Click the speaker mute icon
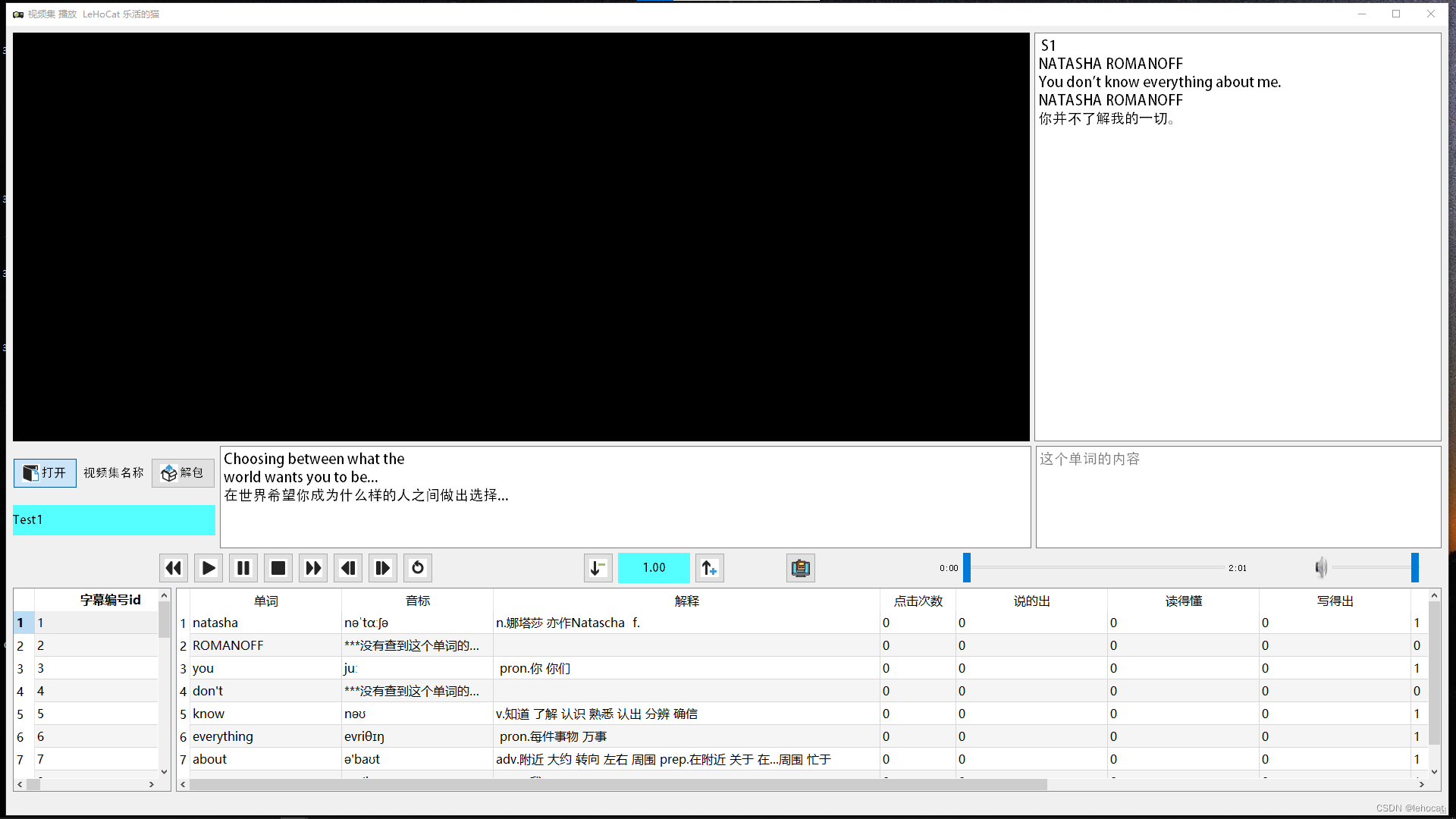The height and width of the screenshot is (819, 1456). 1321,567
